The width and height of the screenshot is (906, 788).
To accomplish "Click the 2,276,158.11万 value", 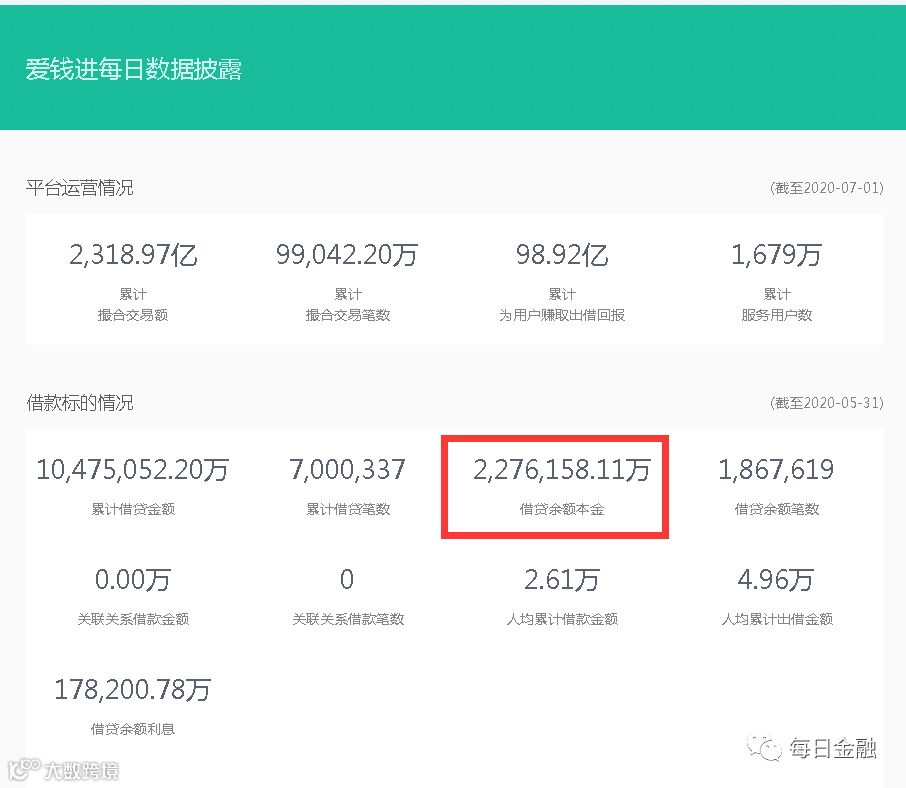I will pyautogui.click(x=562, y=470).
